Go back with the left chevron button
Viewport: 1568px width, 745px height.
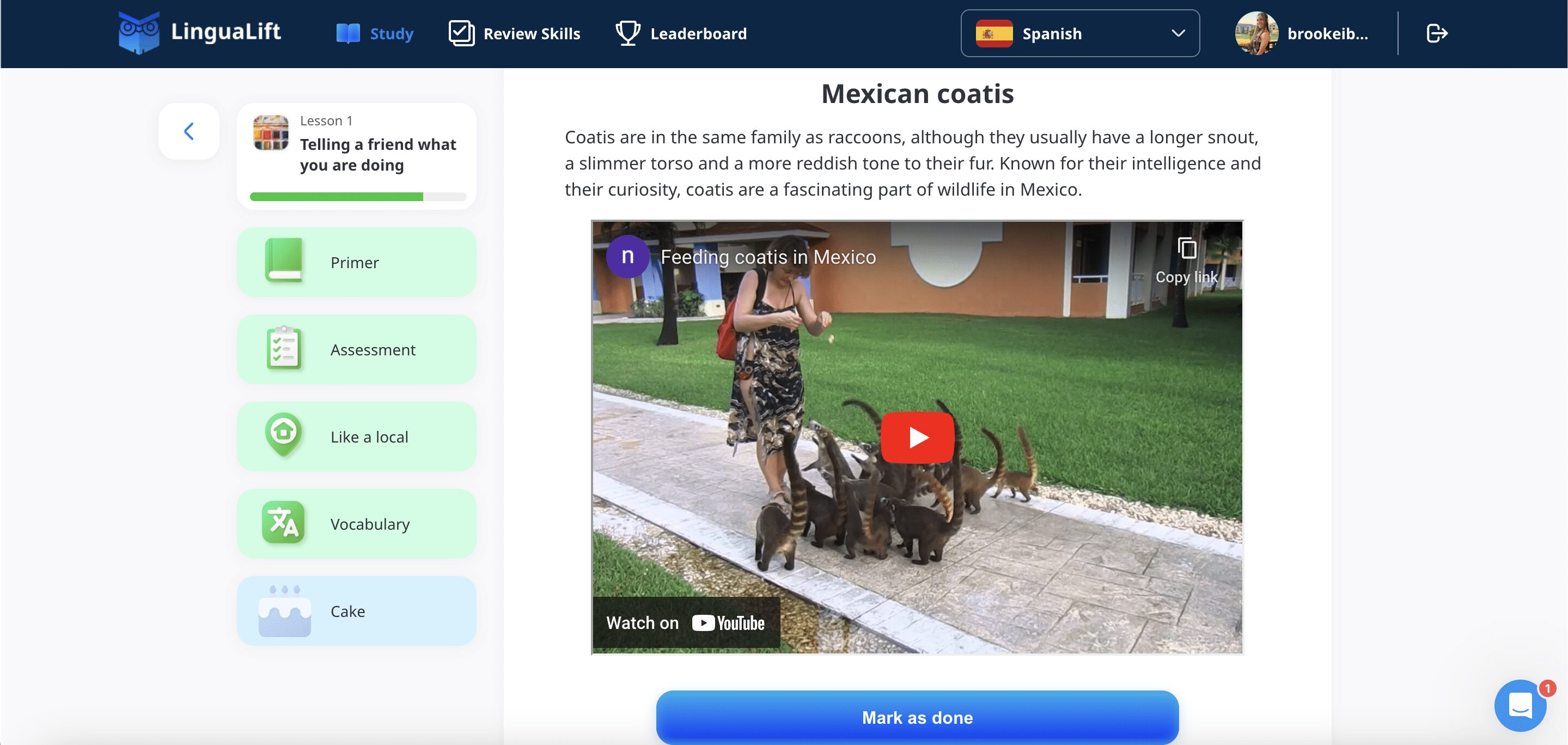tap(188, 131)
